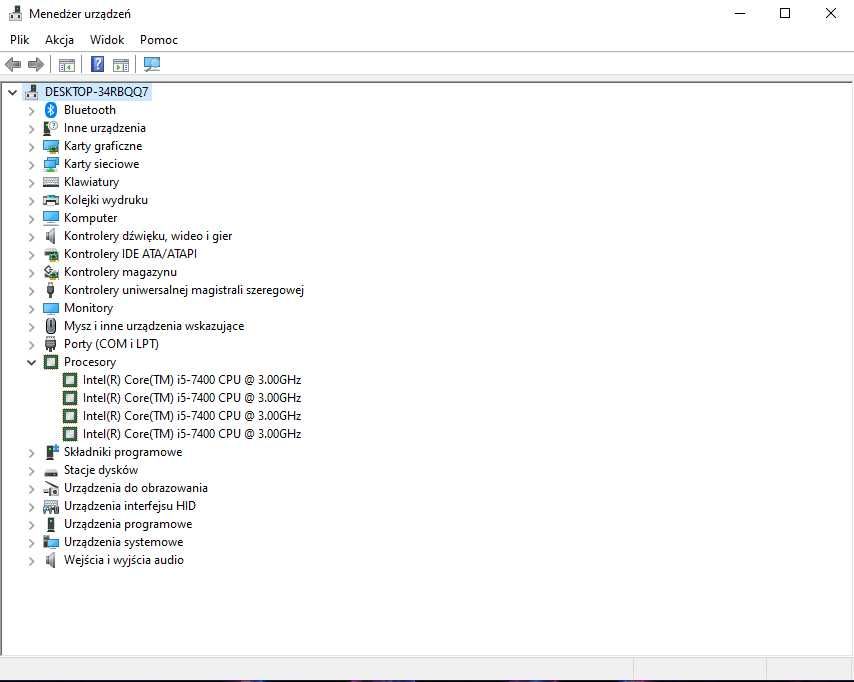Click the DESKTOP-34RBQQ7 computer icon
The width and height of the screenshot is (854, 682).
[x=32, y=92]
